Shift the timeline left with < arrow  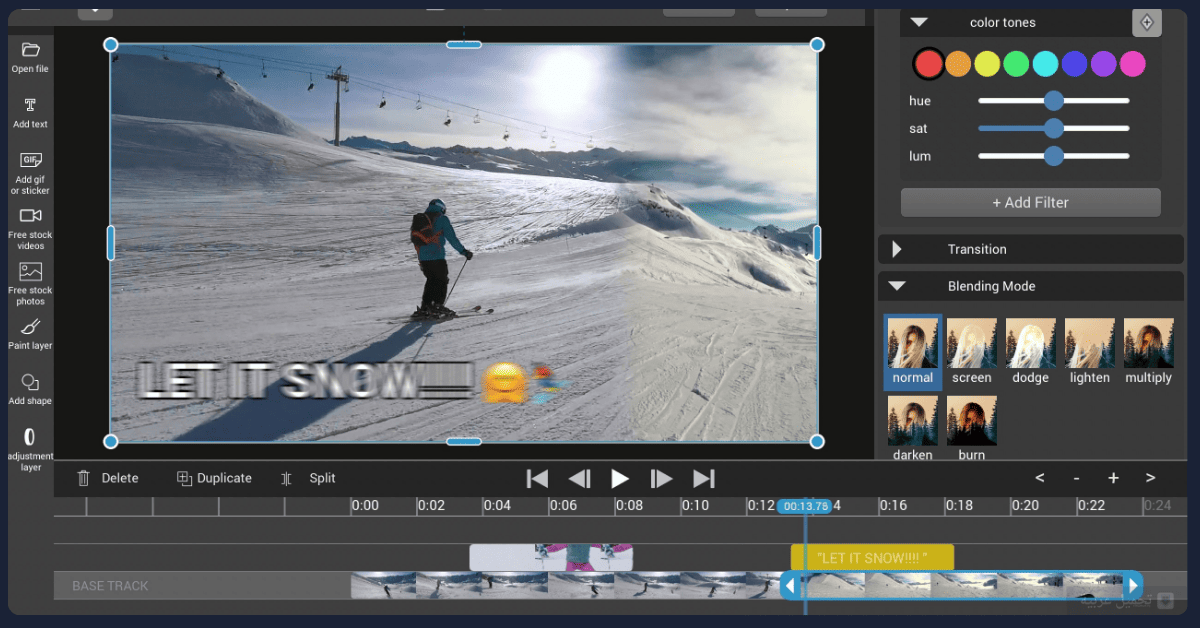point(1040,478)
